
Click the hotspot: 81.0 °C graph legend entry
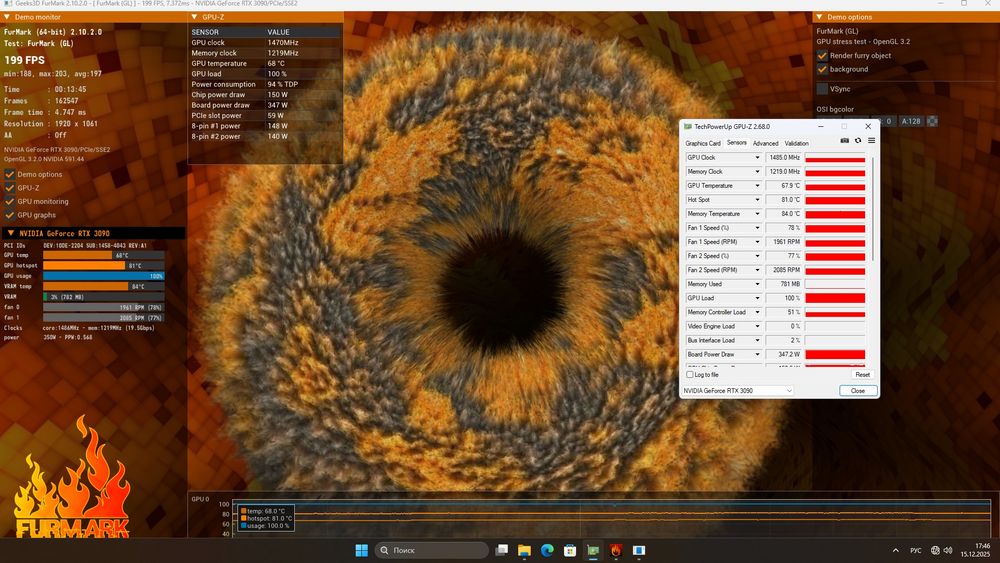(266, 518)
